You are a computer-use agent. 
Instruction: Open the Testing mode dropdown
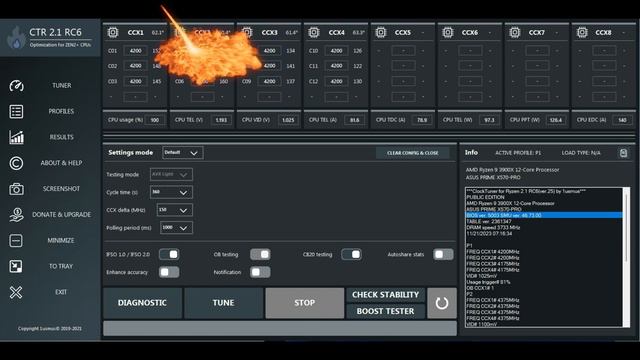tap(171, 174)
